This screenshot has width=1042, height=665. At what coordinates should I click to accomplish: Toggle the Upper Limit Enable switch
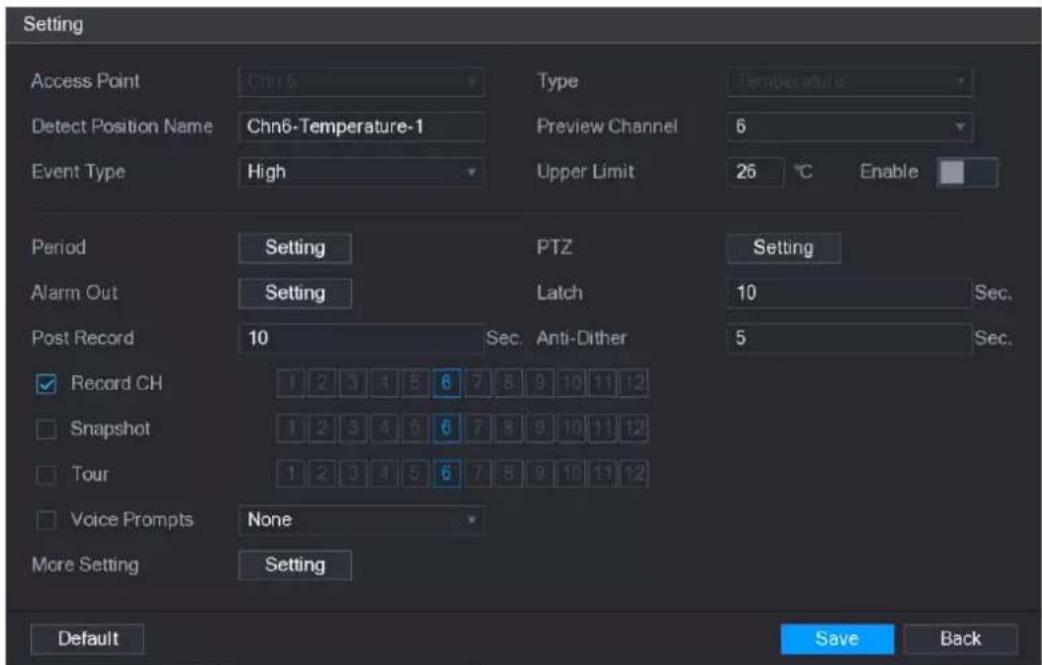(x=967, y=172)
